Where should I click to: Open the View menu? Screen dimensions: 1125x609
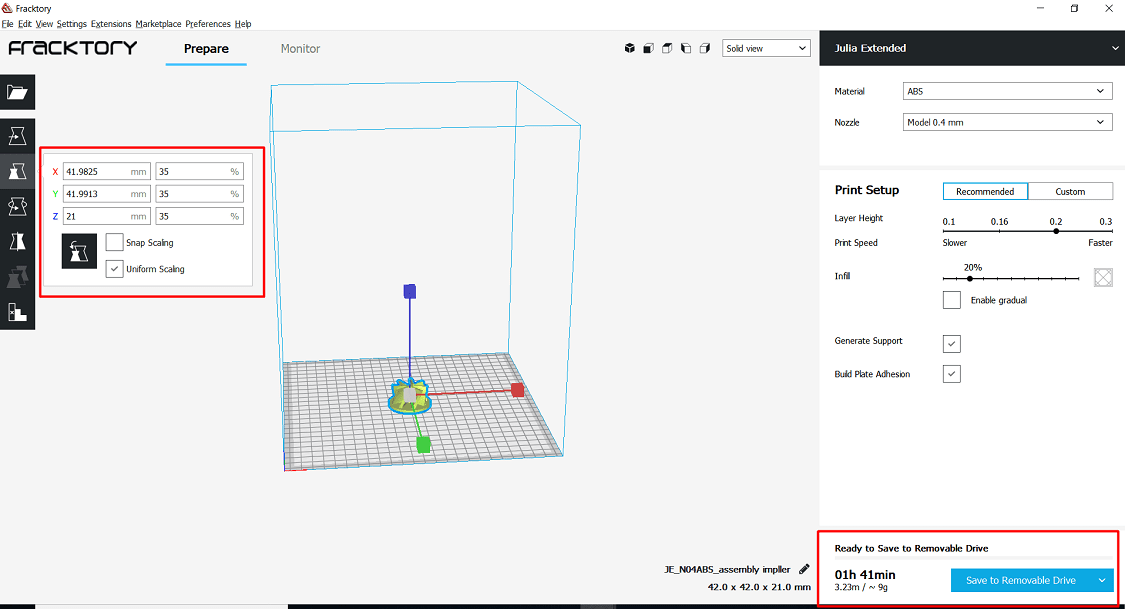pyautogui.click(x=44, y=24)
